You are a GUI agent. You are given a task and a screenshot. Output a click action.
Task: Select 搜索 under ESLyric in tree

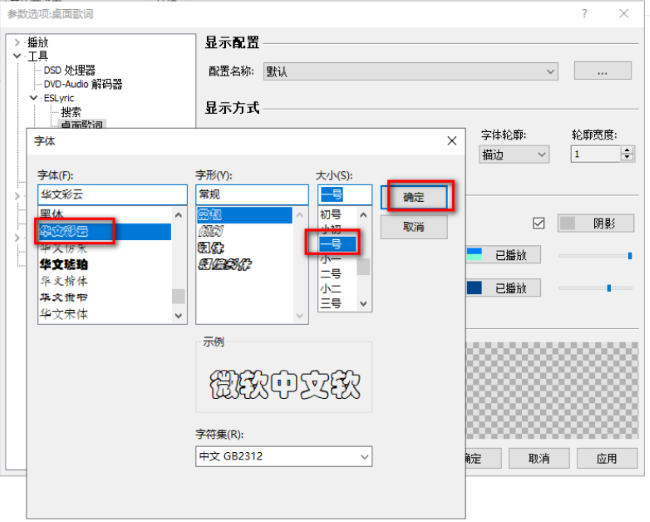pyautogui.click(x=71, y=112)
